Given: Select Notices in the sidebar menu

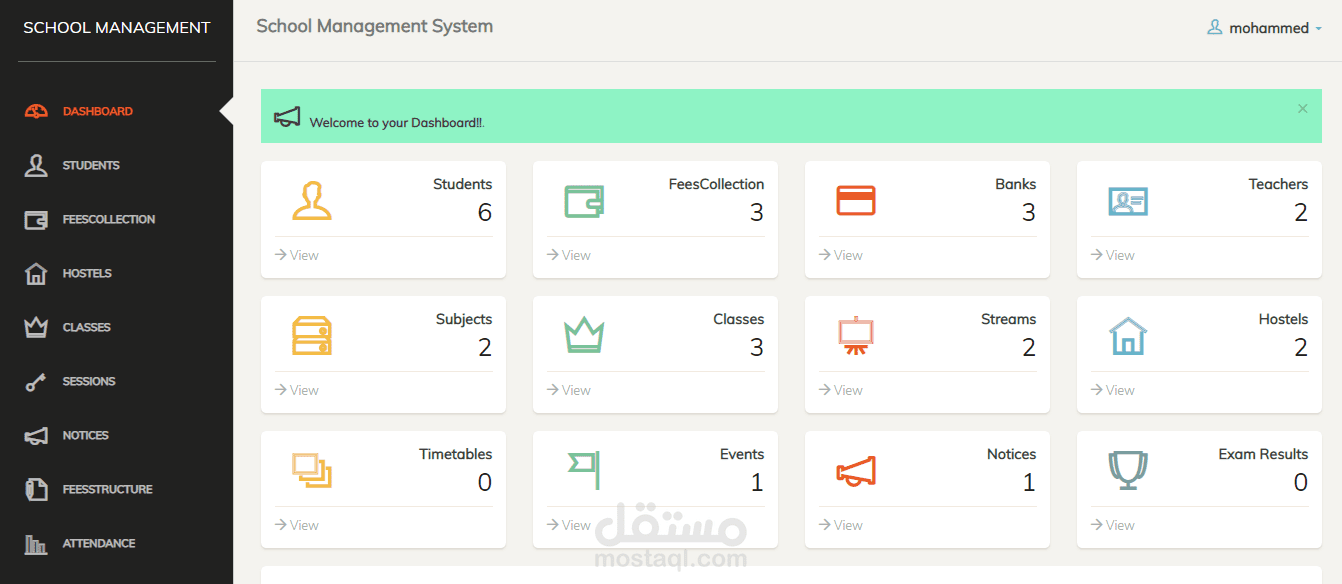Looking at the screenshot, I should (86, 435).
